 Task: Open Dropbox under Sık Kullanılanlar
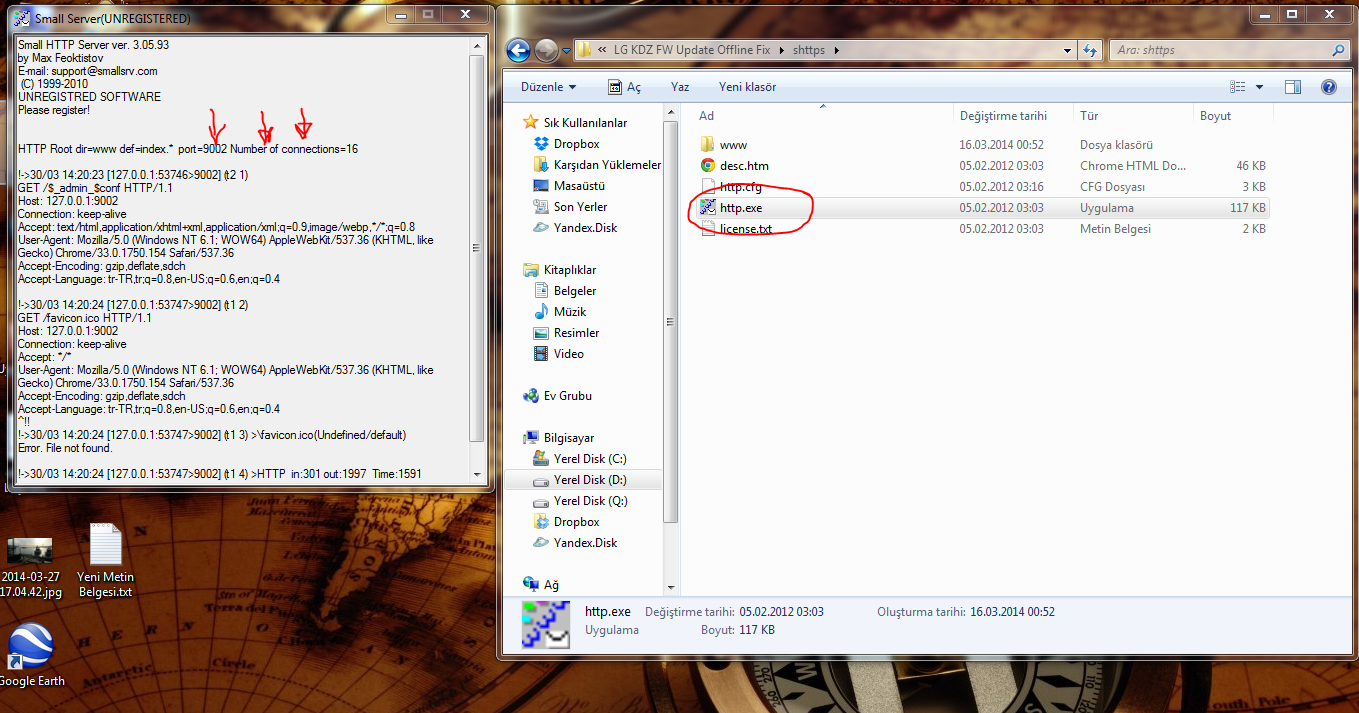[x=576, y=144]
